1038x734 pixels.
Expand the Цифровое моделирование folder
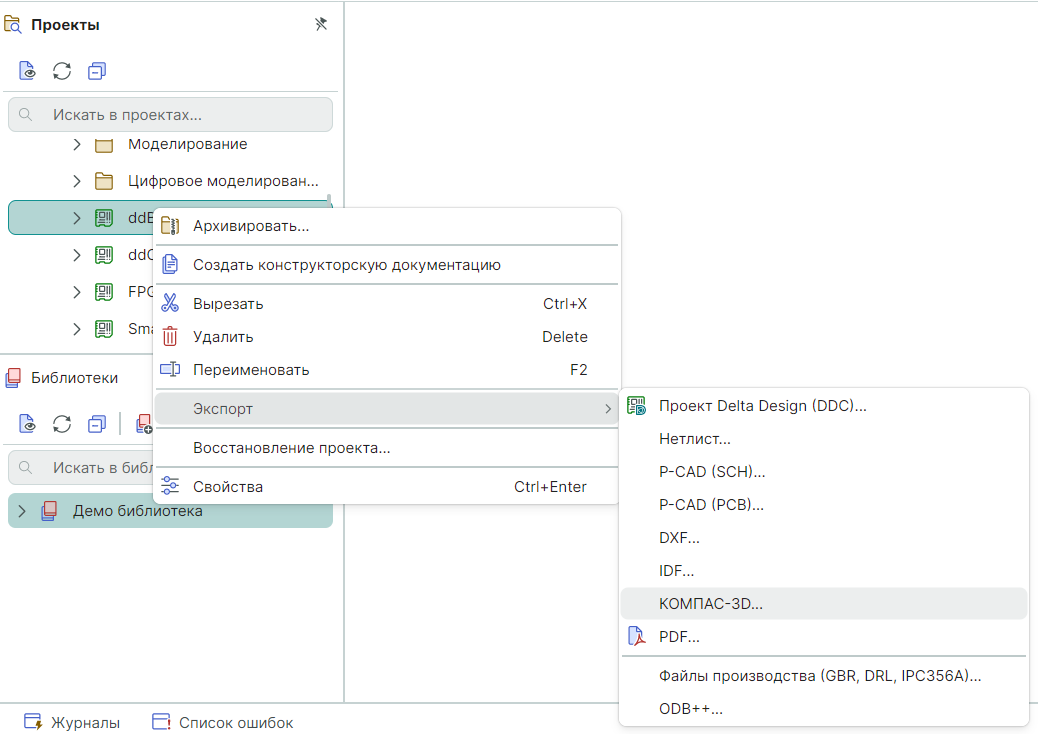tap(77, 181)
